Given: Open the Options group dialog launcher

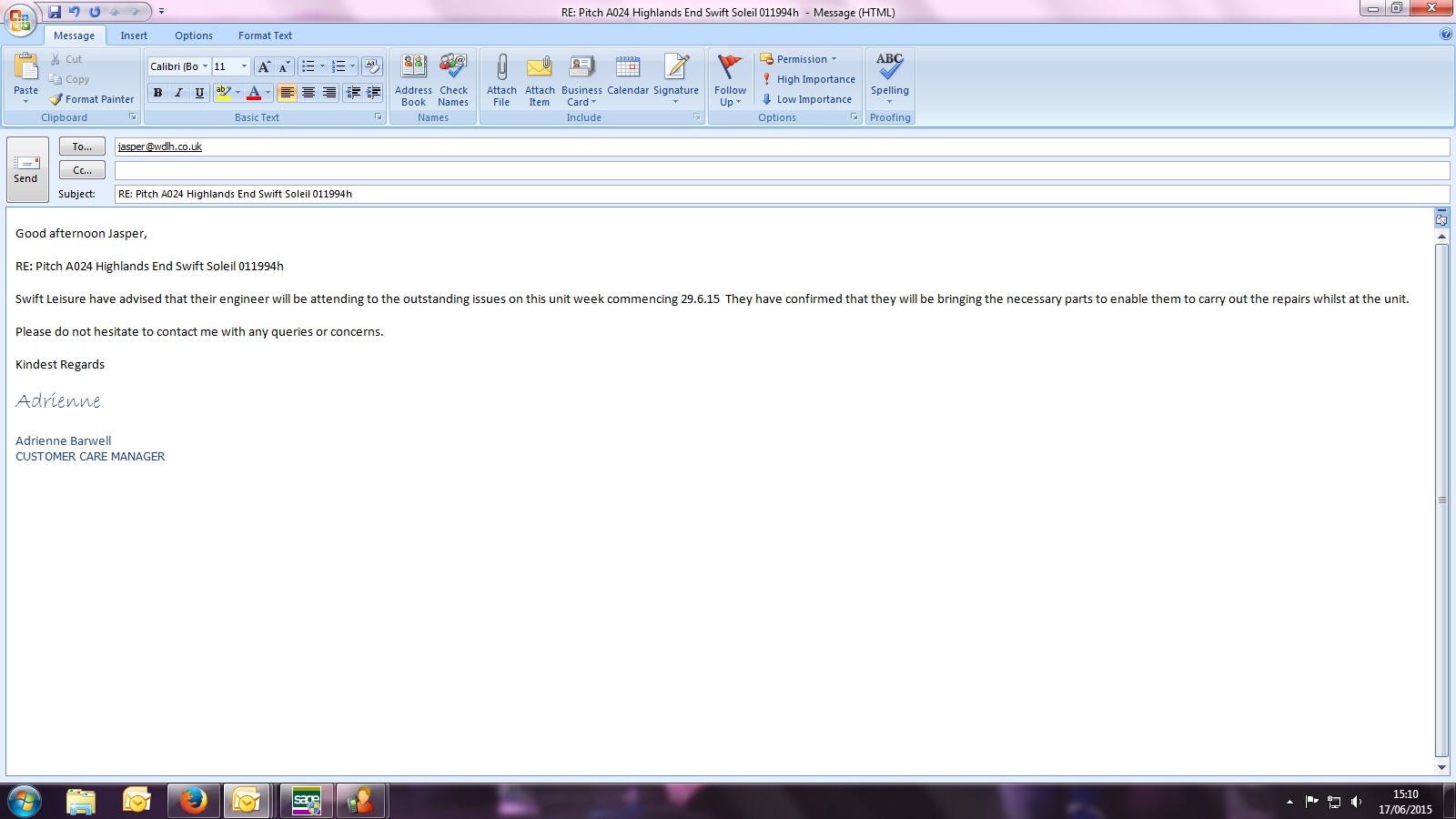Looking at the screenshot, I should pyautogui.click(x=854, y=117).
